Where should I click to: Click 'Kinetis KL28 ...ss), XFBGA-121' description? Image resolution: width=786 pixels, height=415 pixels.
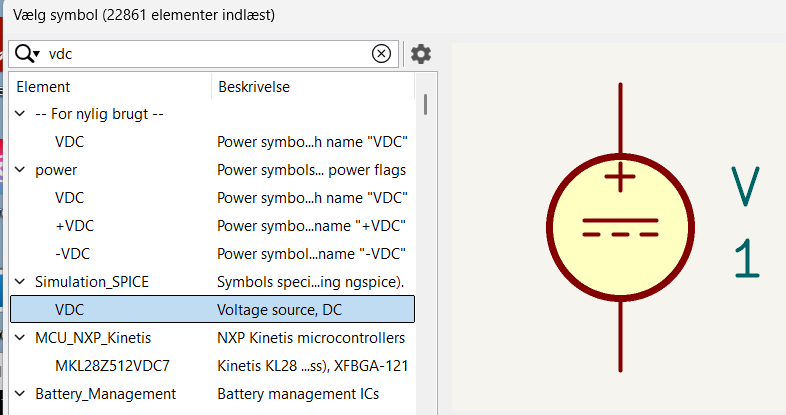tap(312, 366)
